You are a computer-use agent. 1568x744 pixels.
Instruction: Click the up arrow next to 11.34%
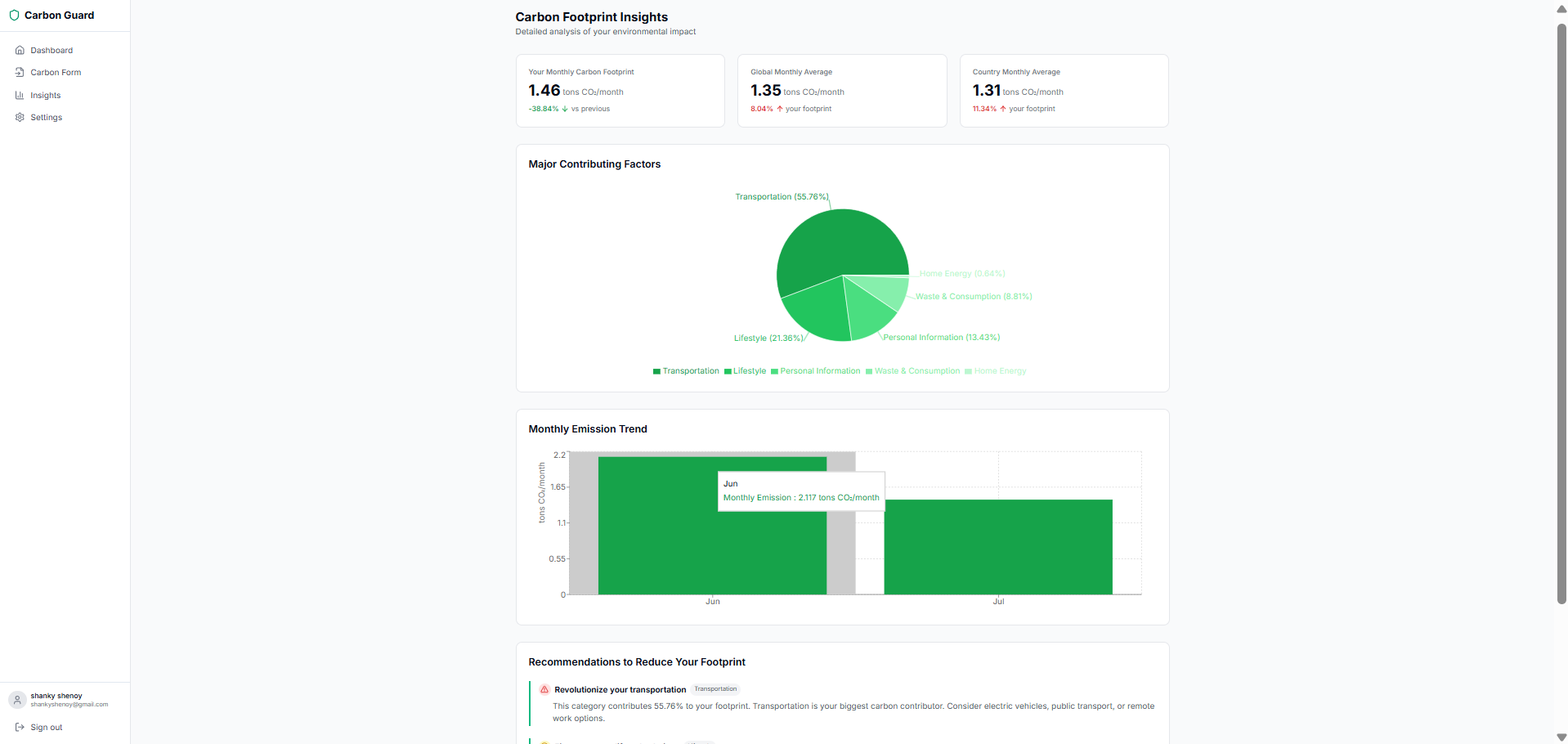pos(1003,109)
